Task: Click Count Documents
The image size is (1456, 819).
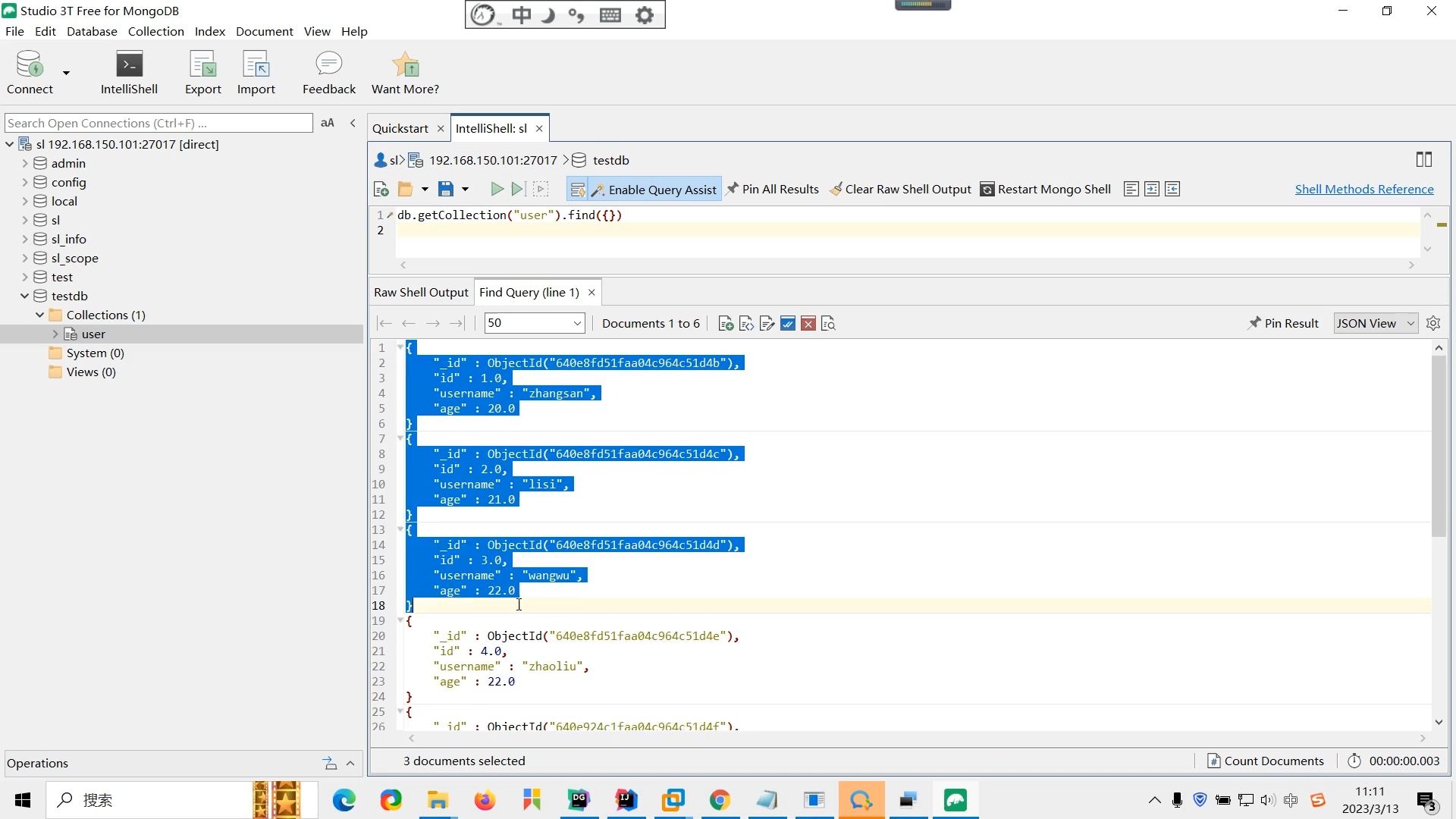Action: click(1266, 761)
